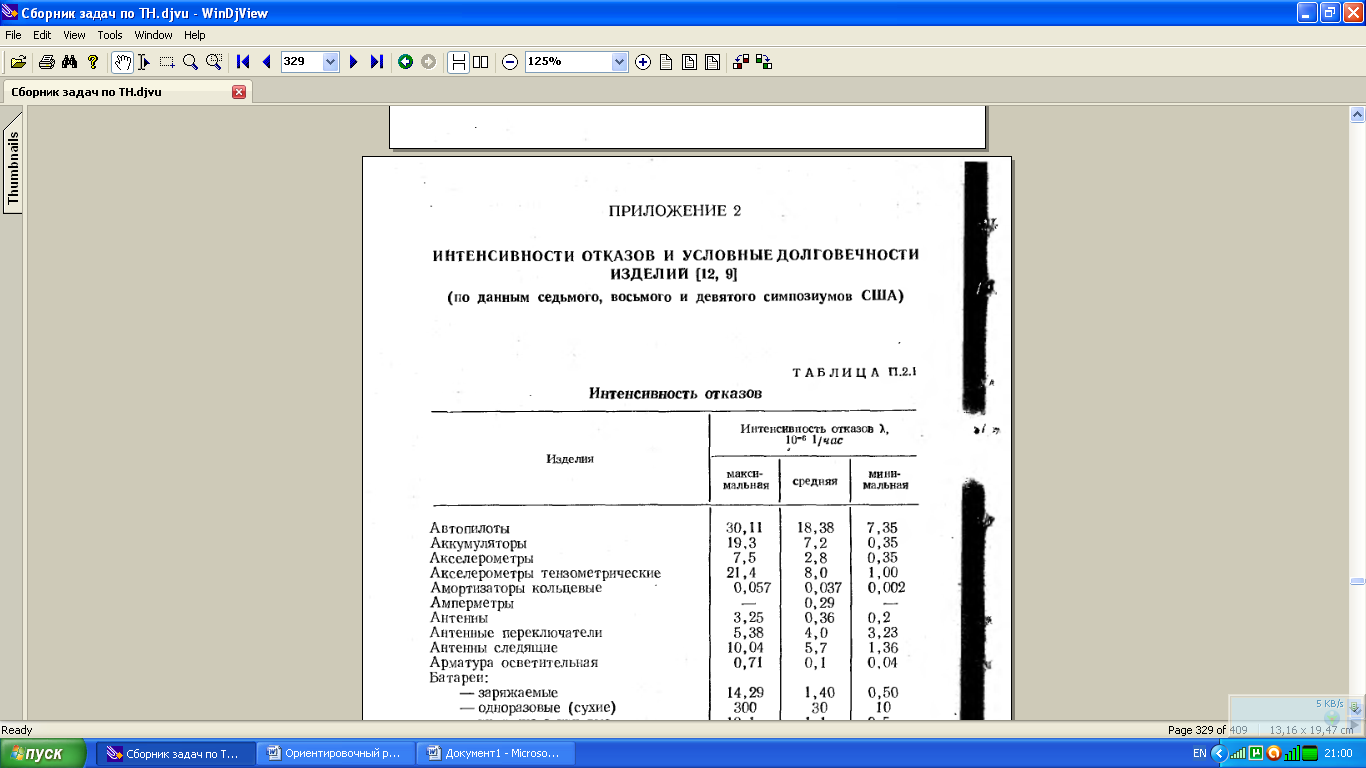1366x768 pixels.
Task: Switch to Документ1 - Microsoft Word taskbar button
Action: click(x=495, y=753)
